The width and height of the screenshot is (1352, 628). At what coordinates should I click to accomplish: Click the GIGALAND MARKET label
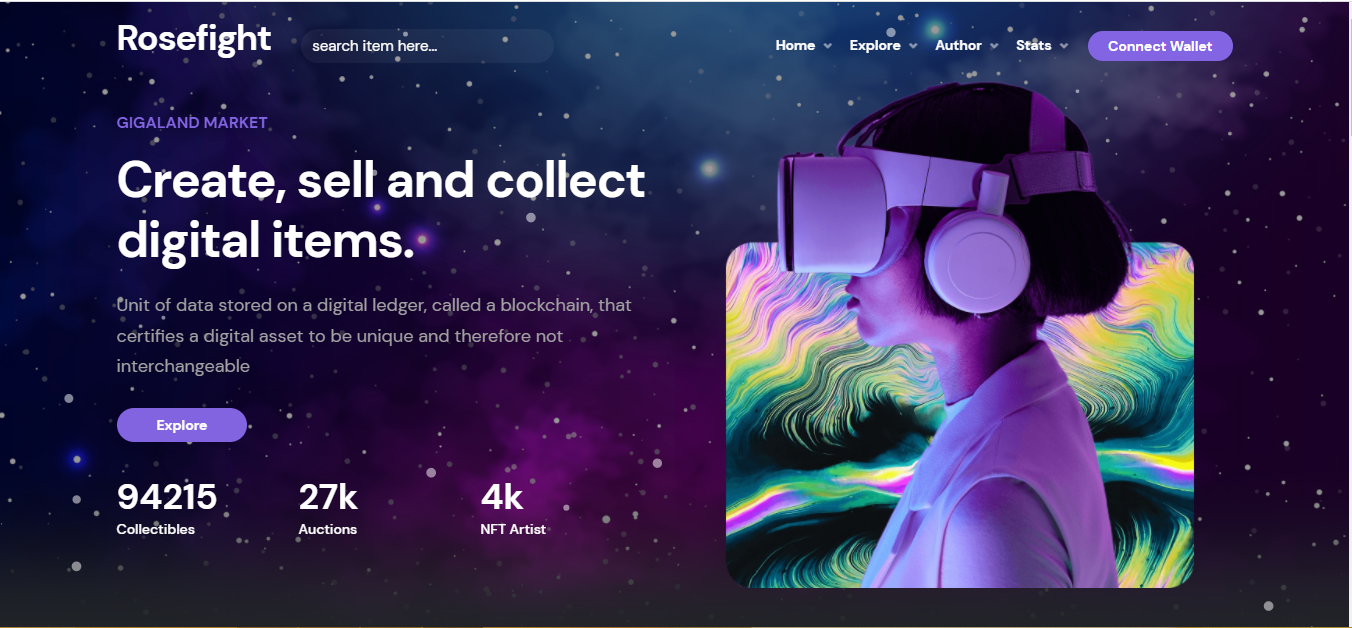[x=192, y=123]
